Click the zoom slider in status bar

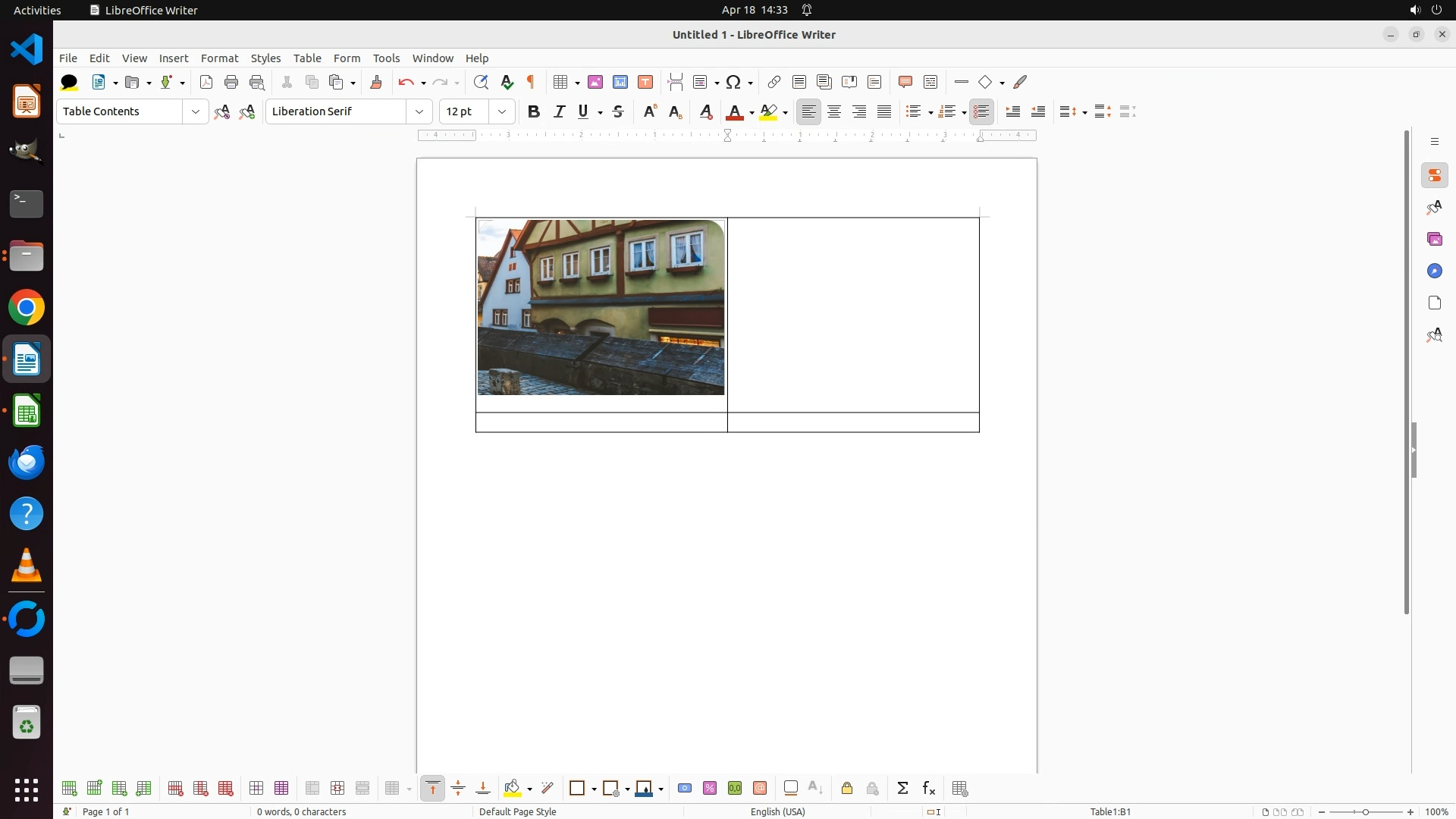[1365, 811]
